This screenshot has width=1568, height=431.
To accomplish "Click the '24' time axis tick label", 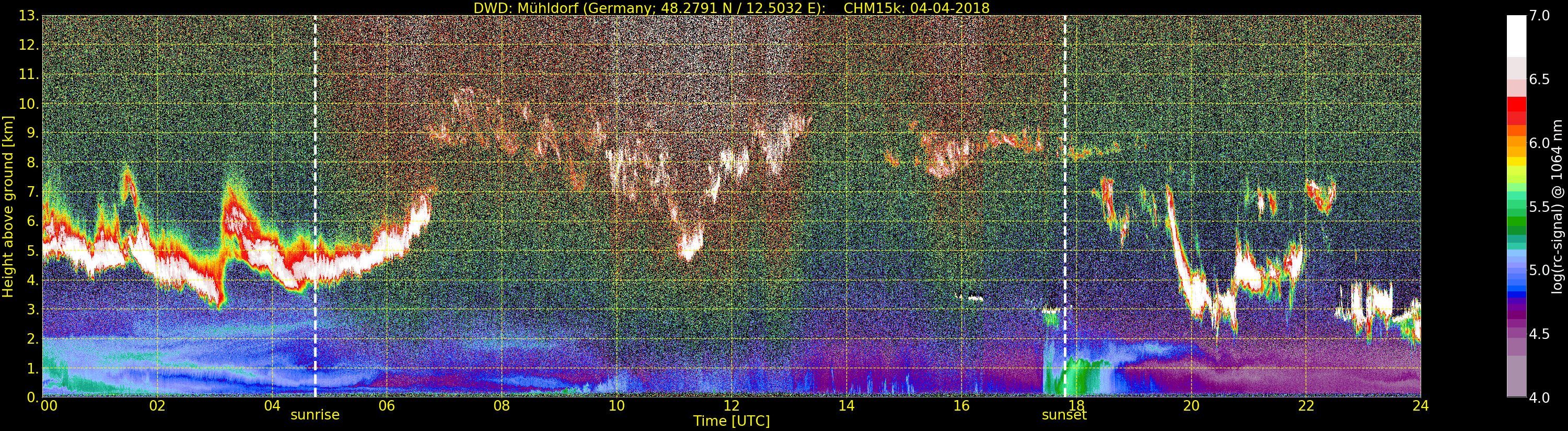I will [1421, 406].
